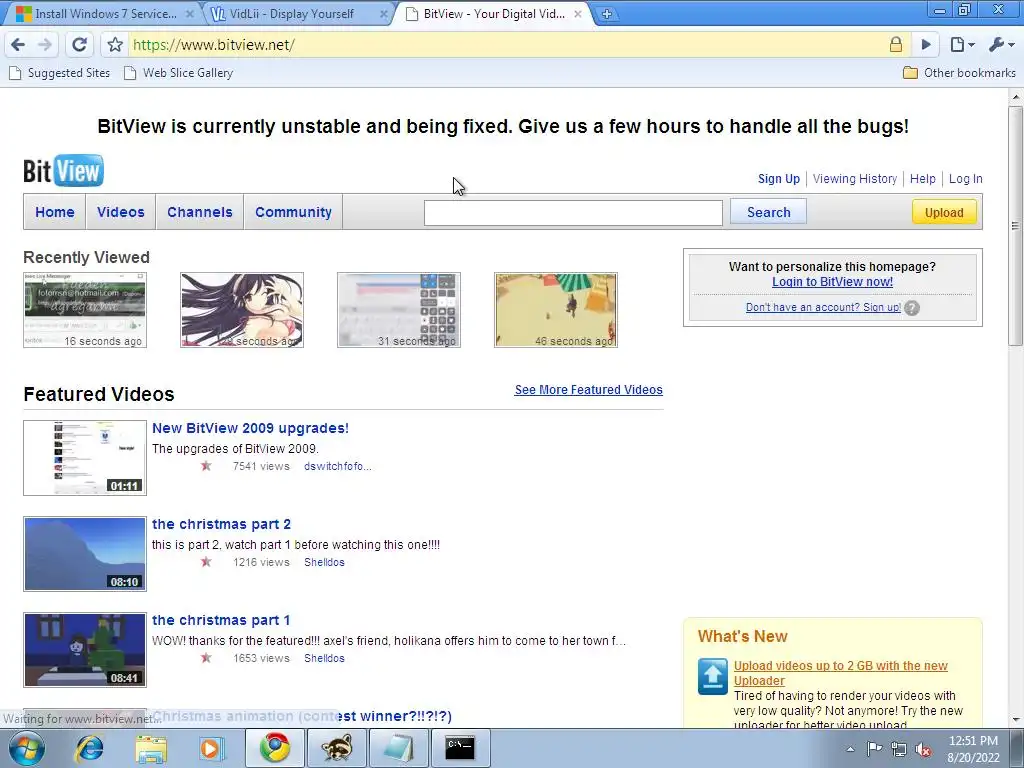Open Windows Explorer folder on taskbar
The height and width of the screenshot is (768, 1024).
pos(151,748)
